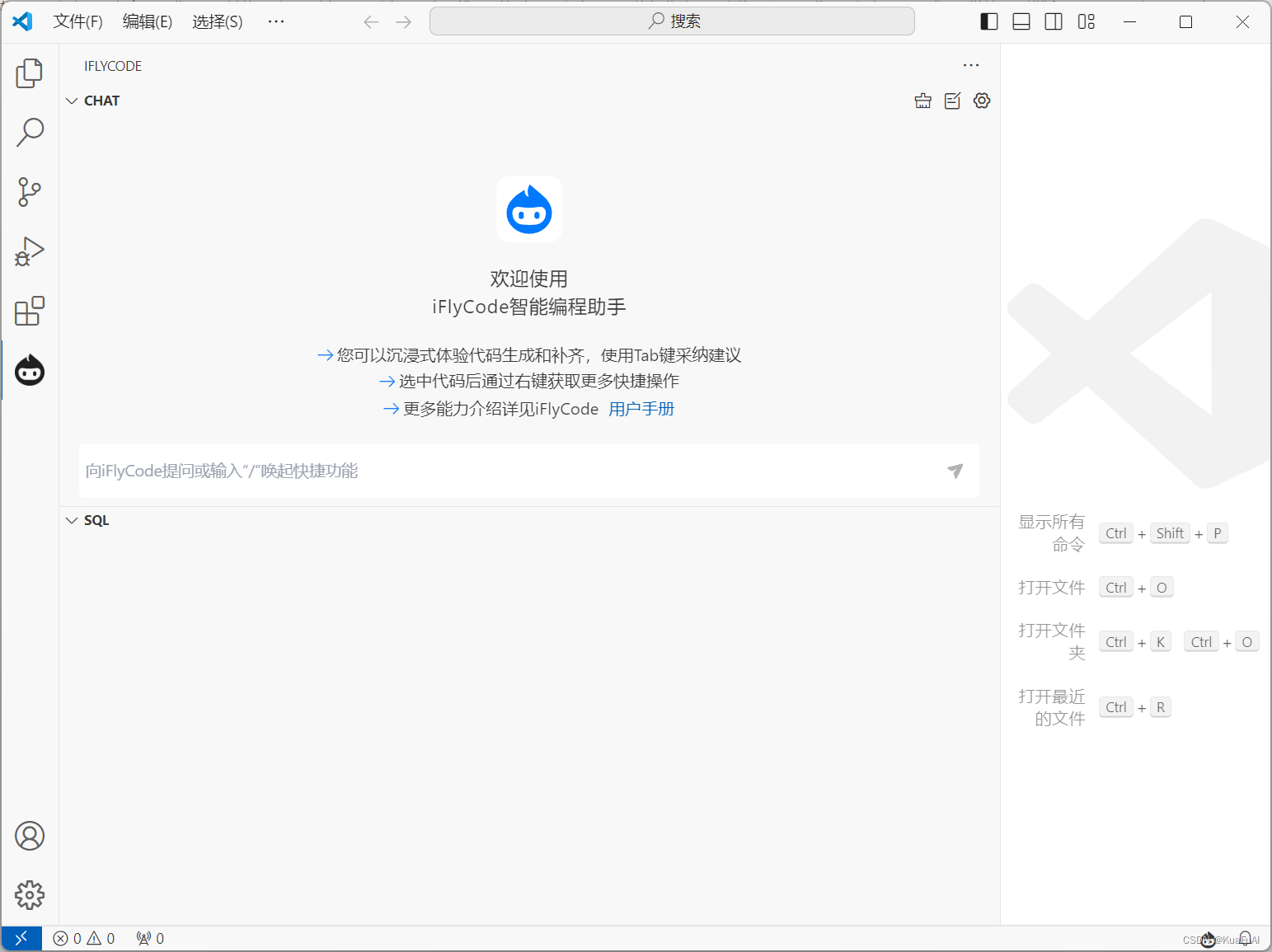
Task: Click the 欢迎使用 heading text
Action: pyautogui.click(x=529, y=279)
